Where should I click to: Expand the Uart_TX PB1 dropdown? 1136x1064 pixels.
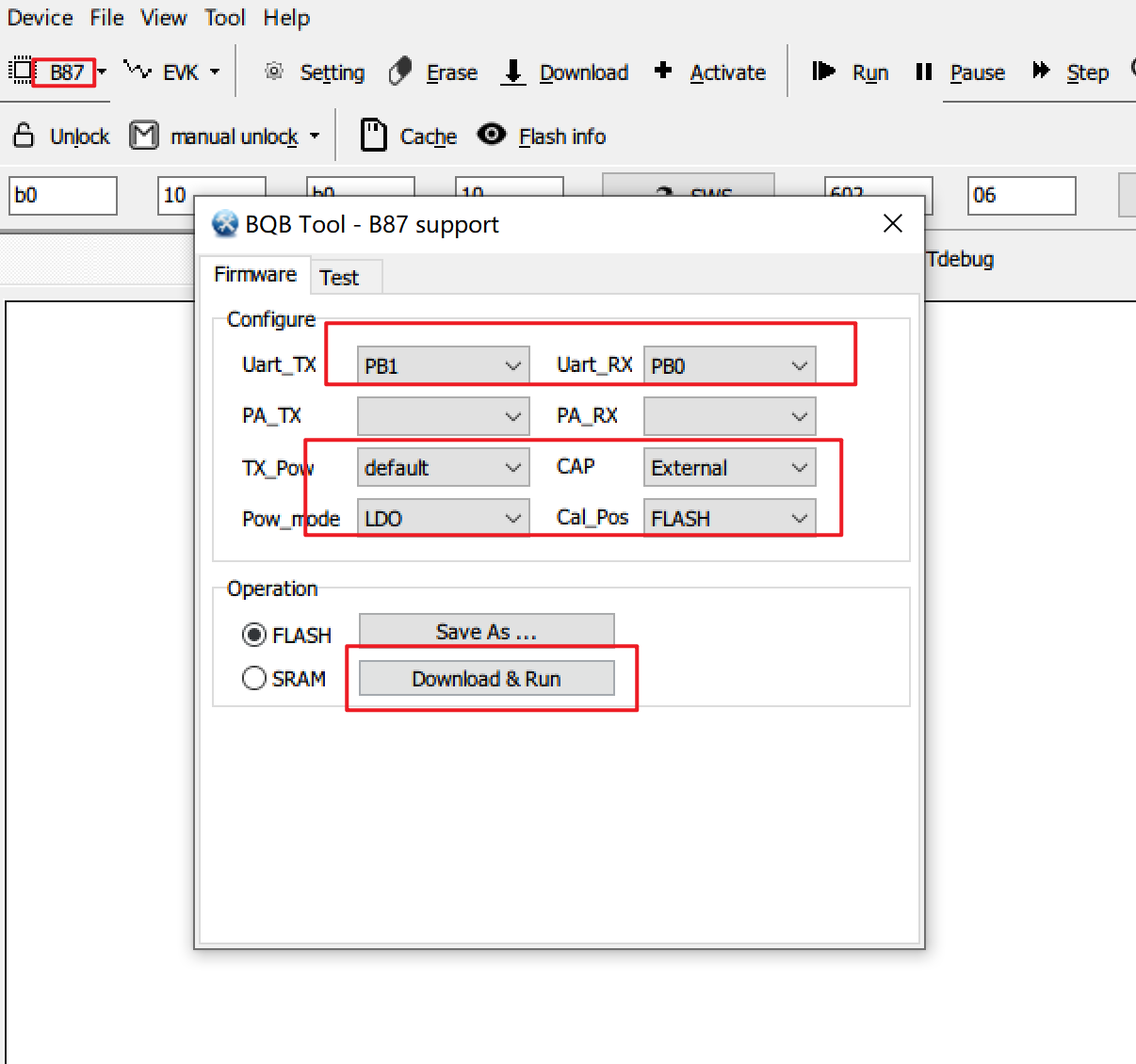[x=443, y=365]
